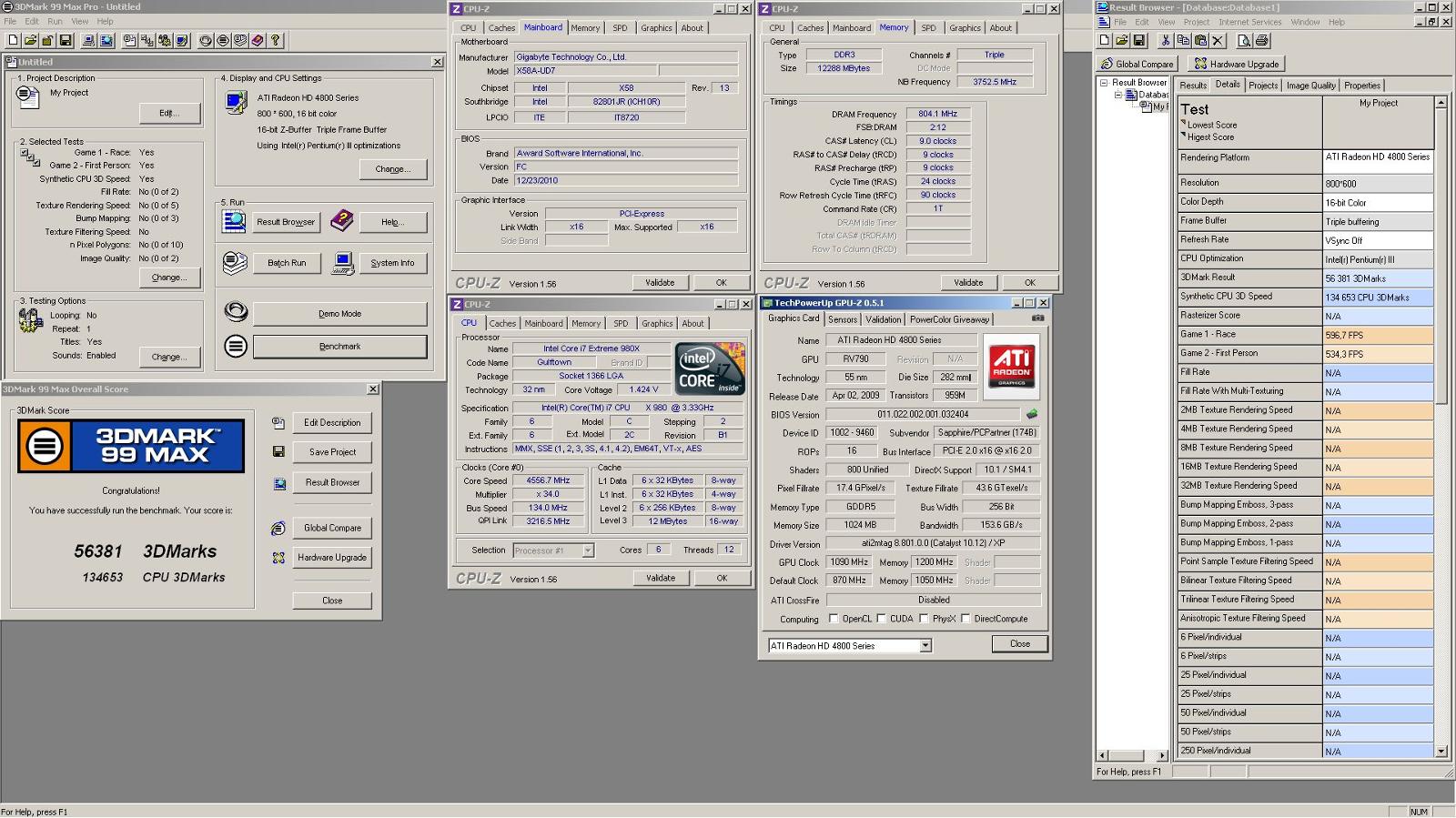Open Processor #1 selection dropdown in CPU-Z

(588, 550)
